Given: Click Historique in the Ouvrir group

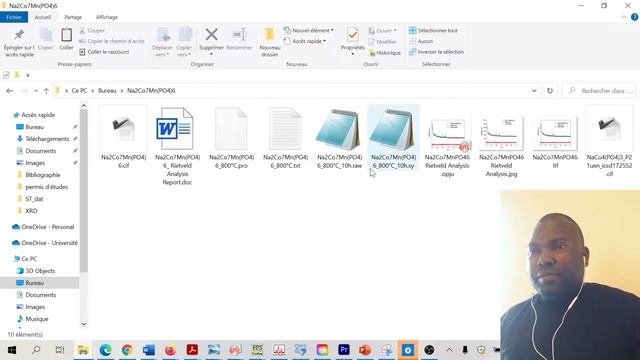Looking at the screenshot, I should click(x=384, y=53).
